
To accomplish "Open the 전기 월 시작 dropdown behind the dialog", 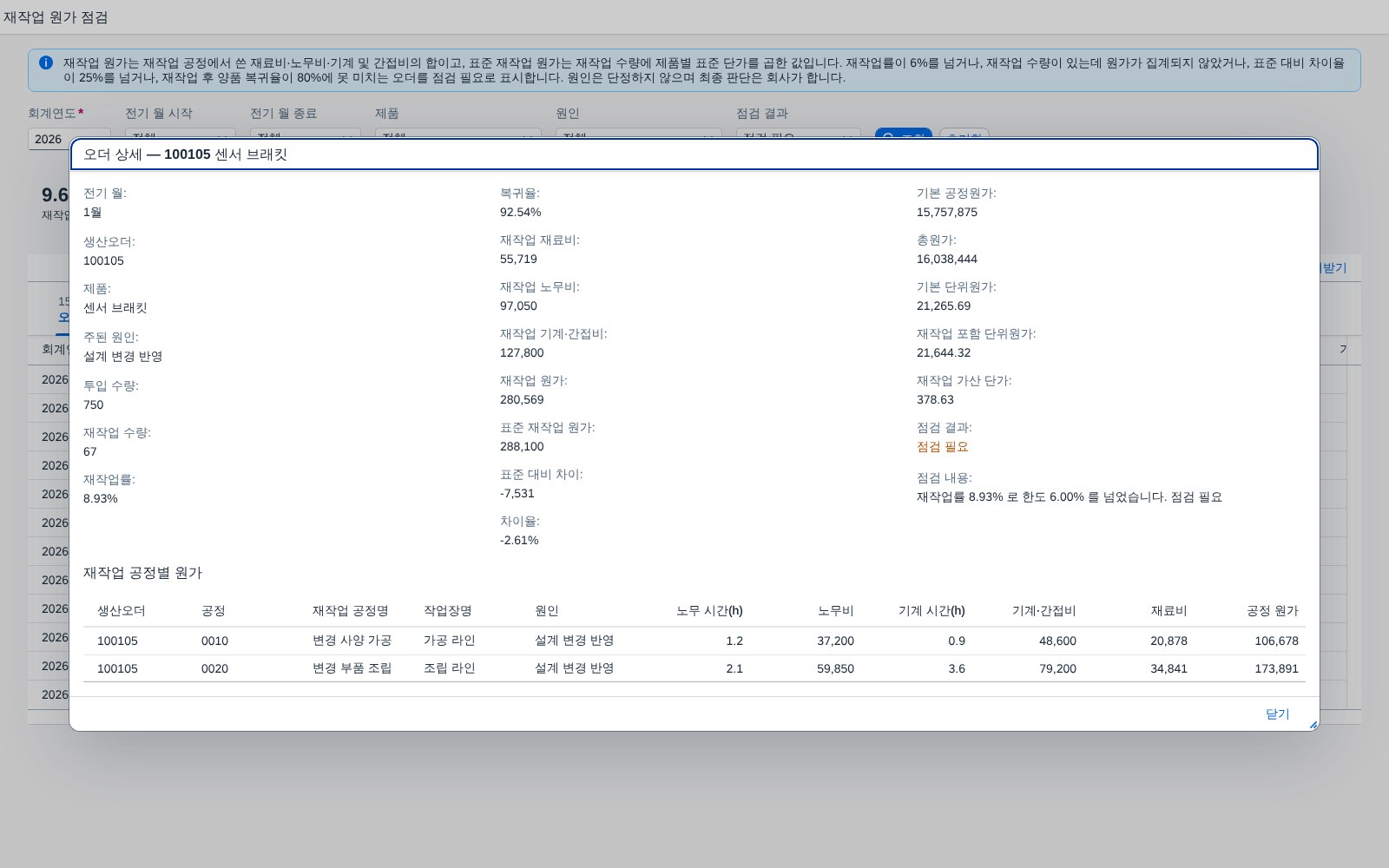I will tap(181, 133).
